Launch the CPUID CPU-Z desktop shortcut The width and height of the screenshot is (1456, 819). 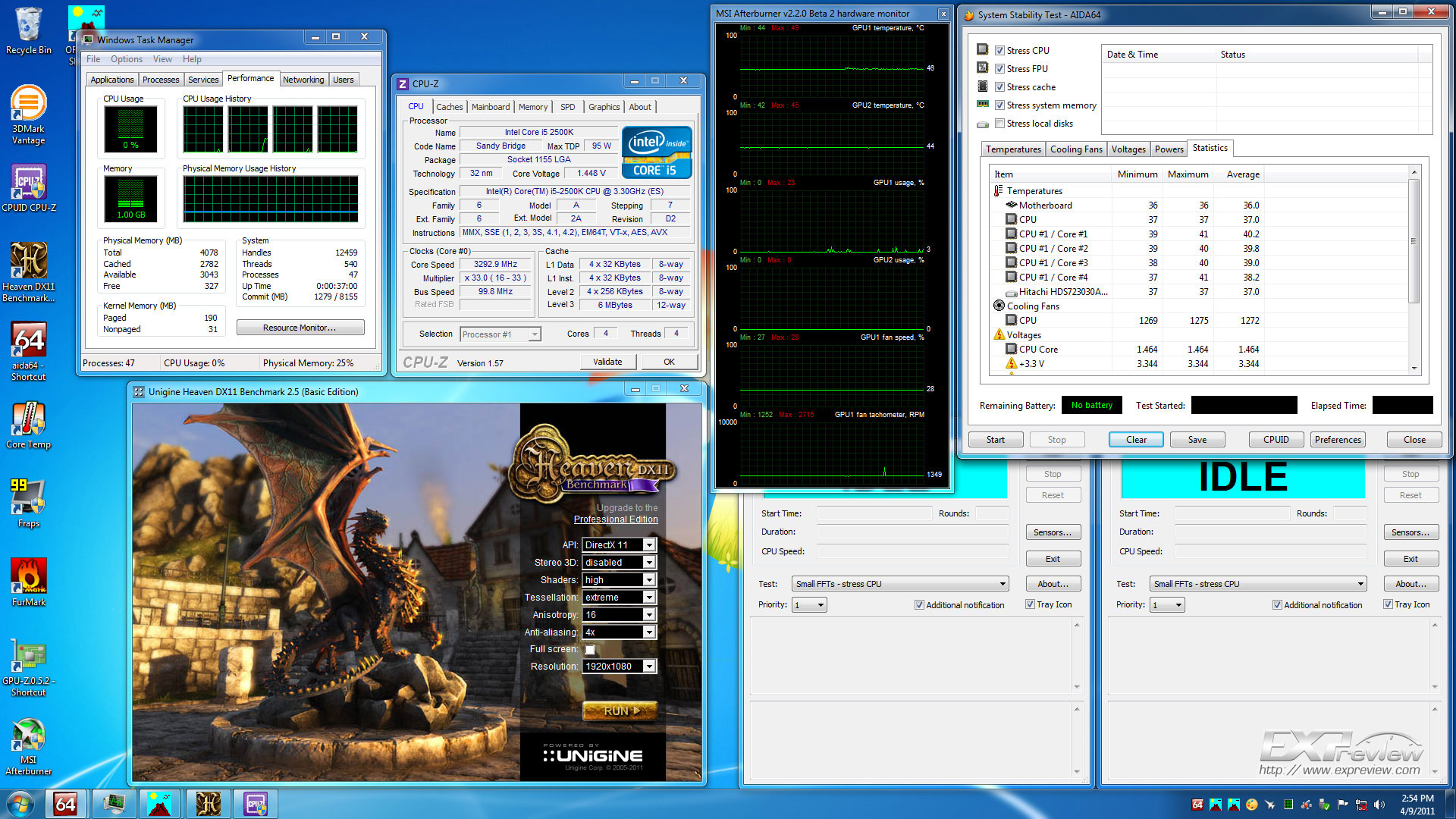[x=29, y=188]
